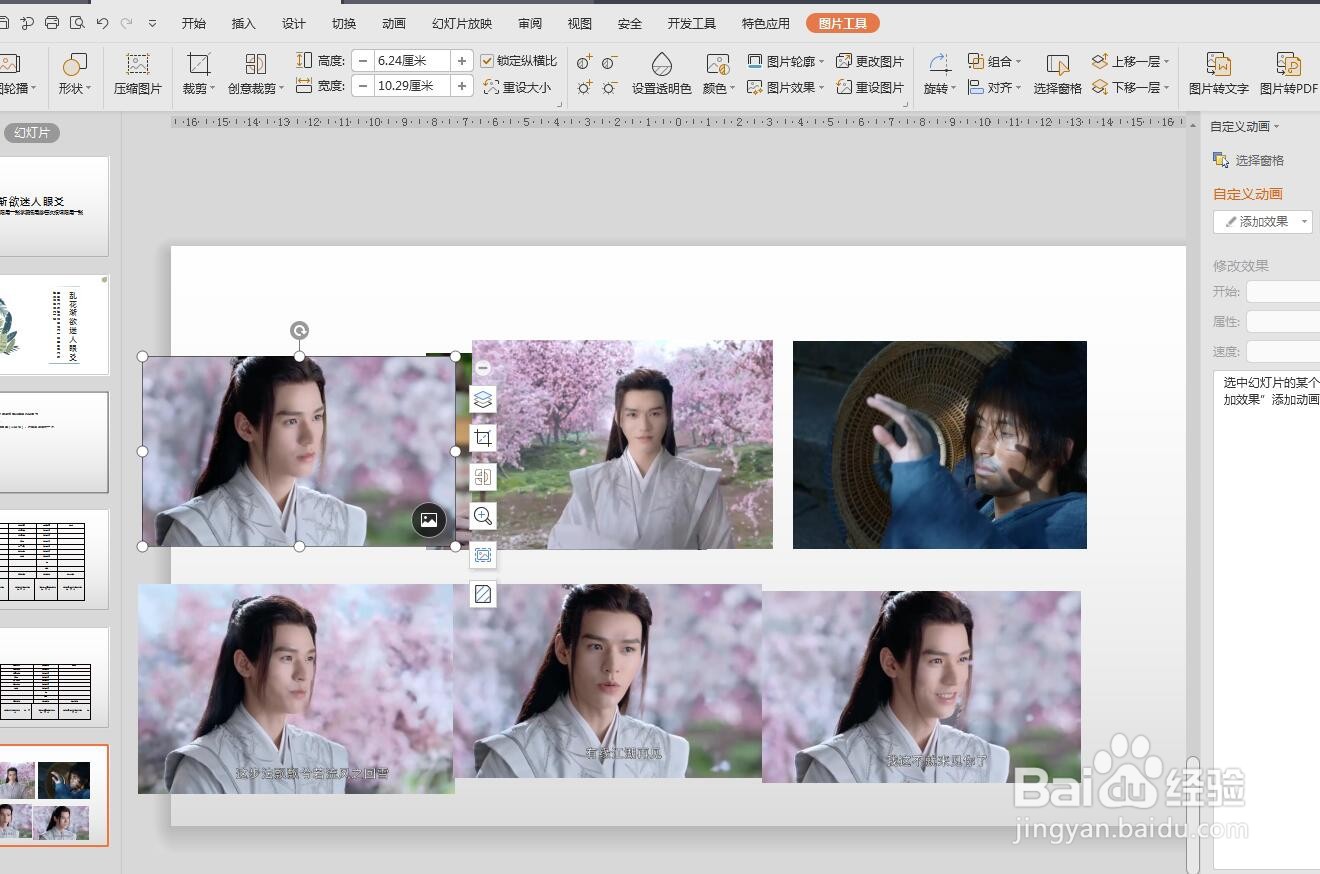Decrease picture brightness icon
The width and height of the screenshot is (1320, 874).
(x=609, y=88)
